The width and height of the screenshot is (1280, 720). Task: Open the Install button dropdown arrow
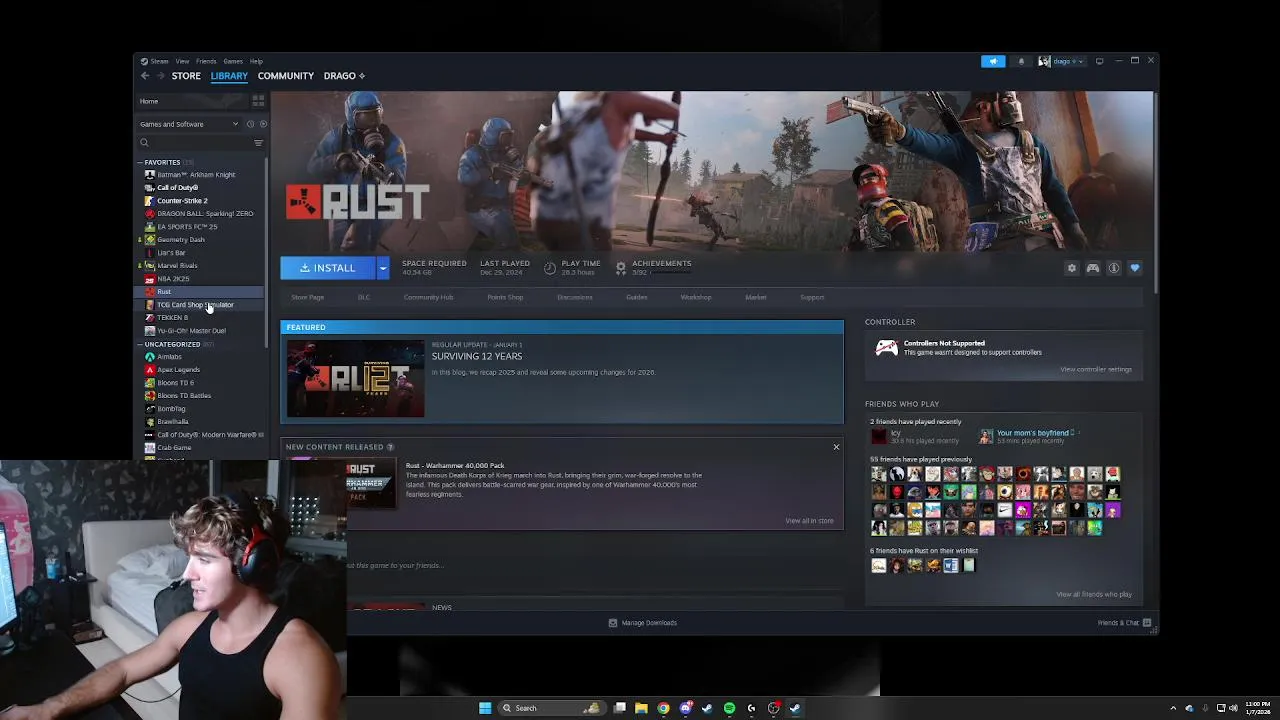pyautogui.click(x=383, y=268)
